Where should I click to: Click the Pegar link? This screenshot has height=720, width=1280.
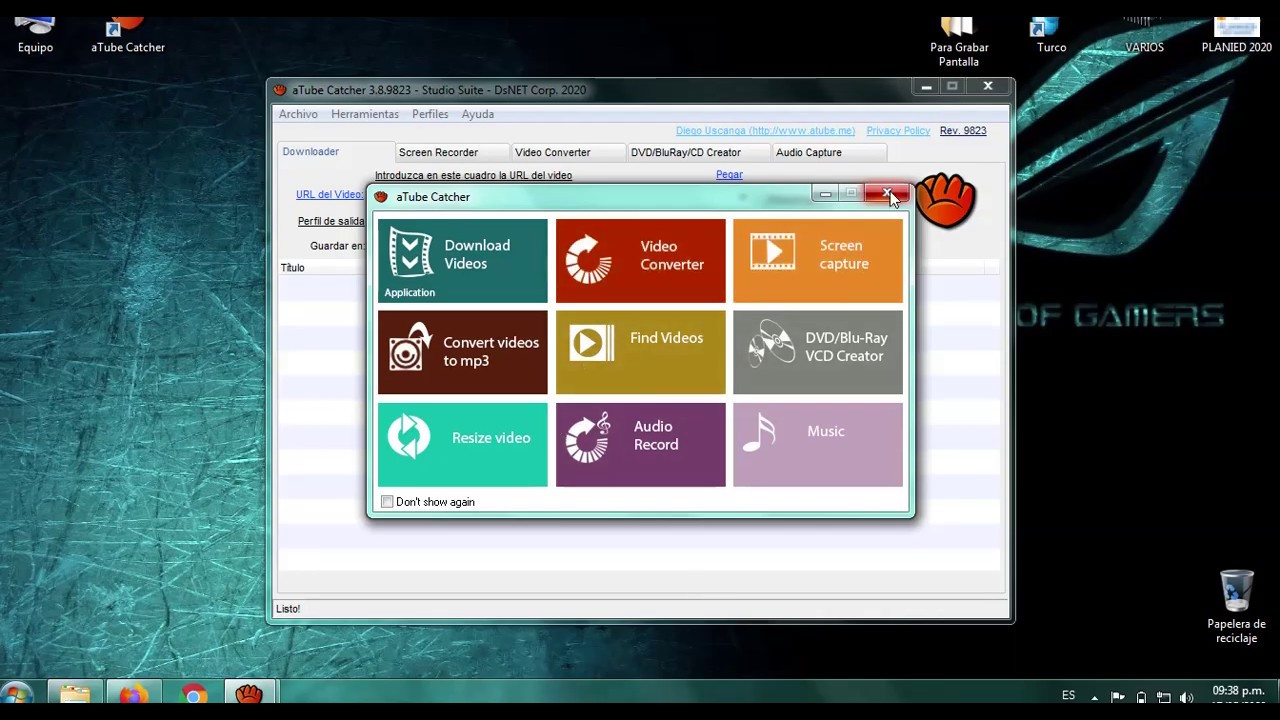click(x=729, y=175)
